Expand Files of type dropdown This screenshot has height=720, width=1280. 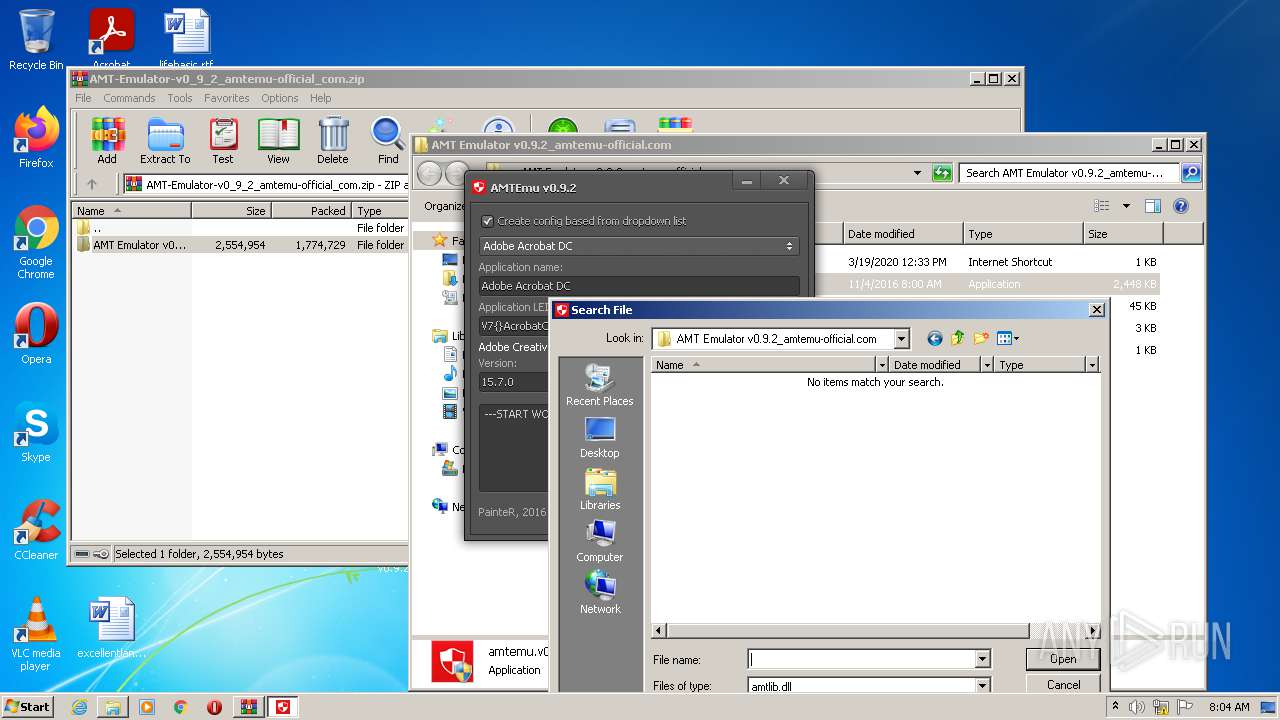(982, 685)
